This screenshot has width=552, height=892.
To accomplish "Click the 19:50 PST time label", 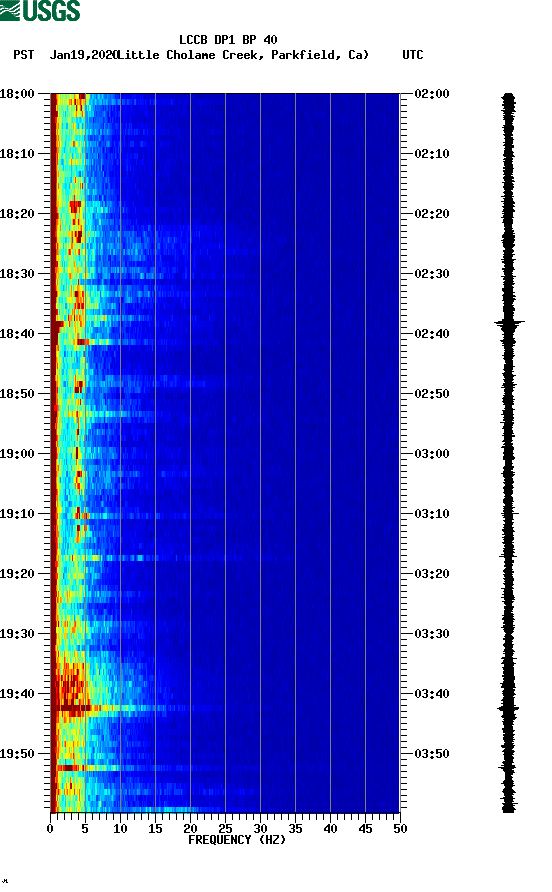I will (x=17, y=754).
